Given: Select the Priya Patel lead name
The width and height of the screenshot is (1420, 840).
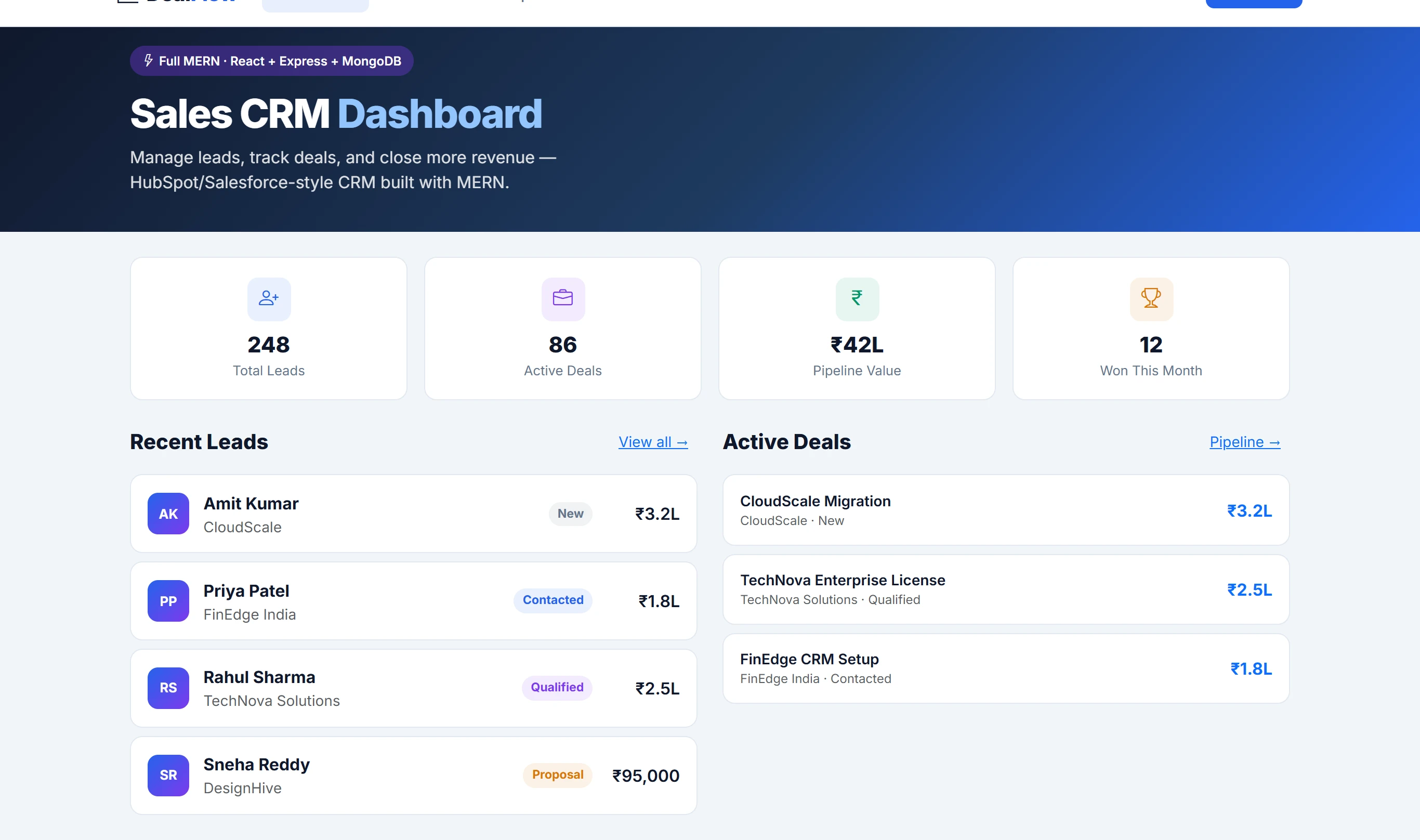Looking at the screenshot, I should 246,590.
